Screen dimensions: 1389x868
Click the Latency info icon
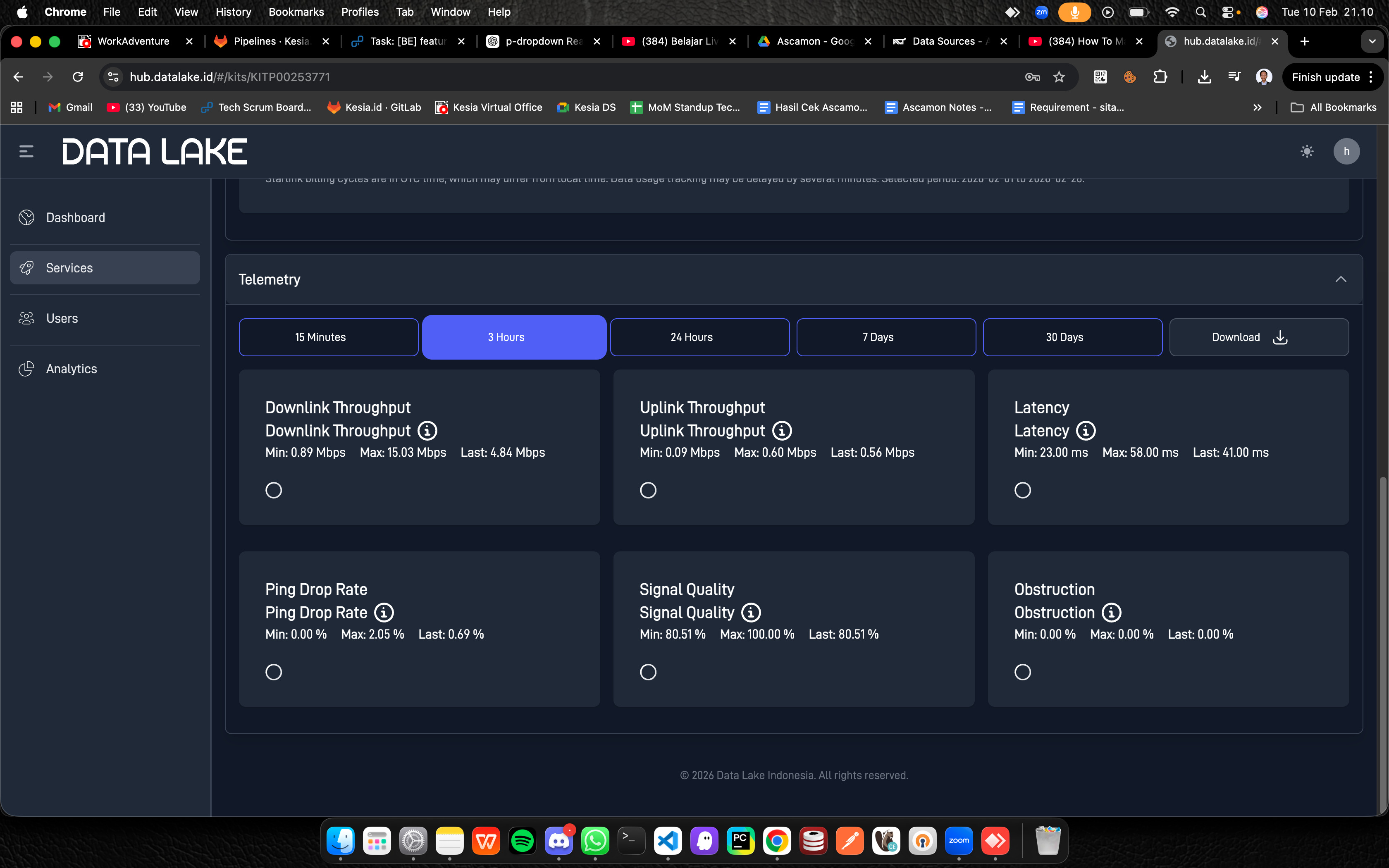(1086, 431)
